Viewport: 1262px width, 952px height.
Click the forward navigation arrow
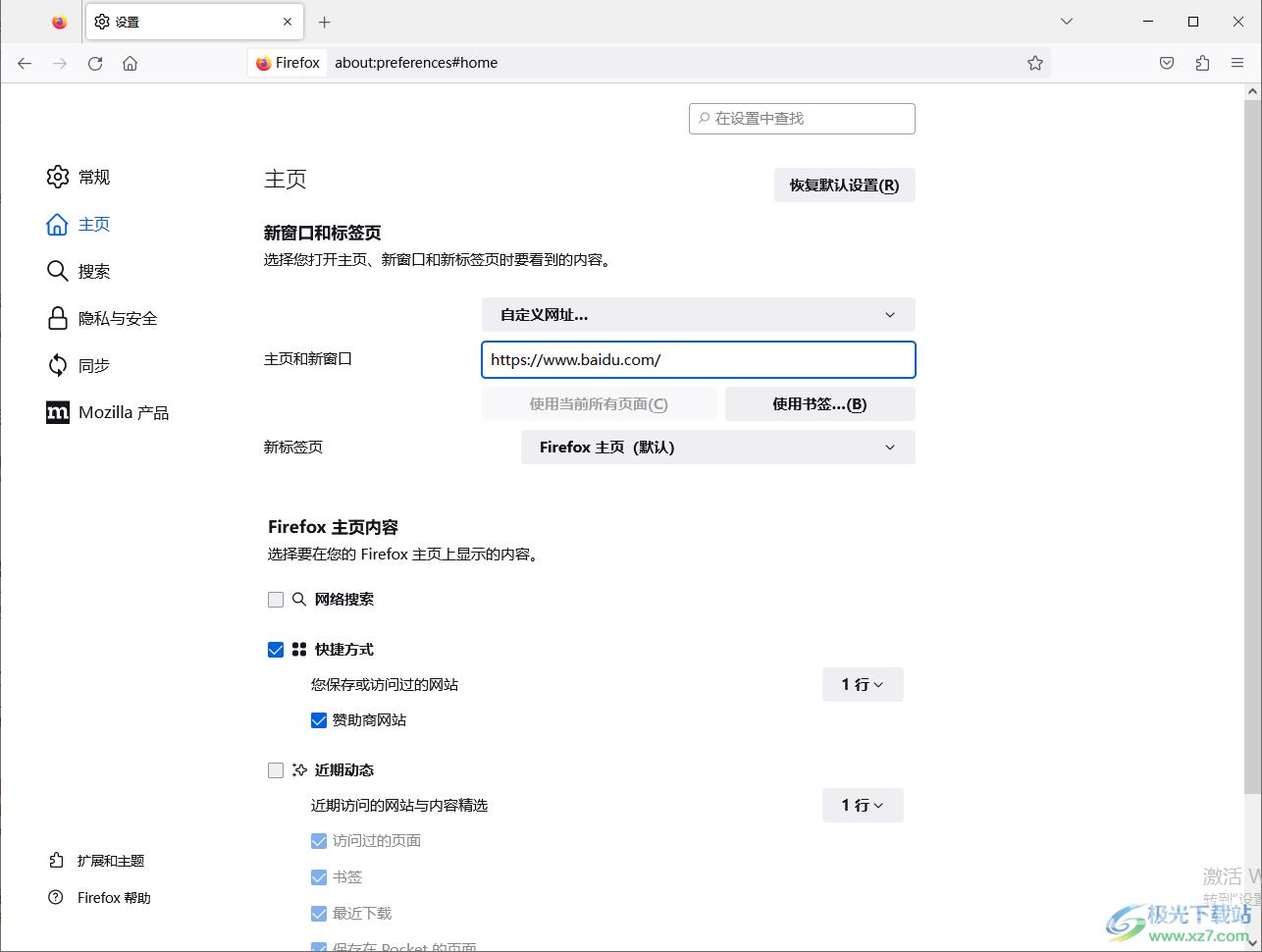tap(60, 63)
